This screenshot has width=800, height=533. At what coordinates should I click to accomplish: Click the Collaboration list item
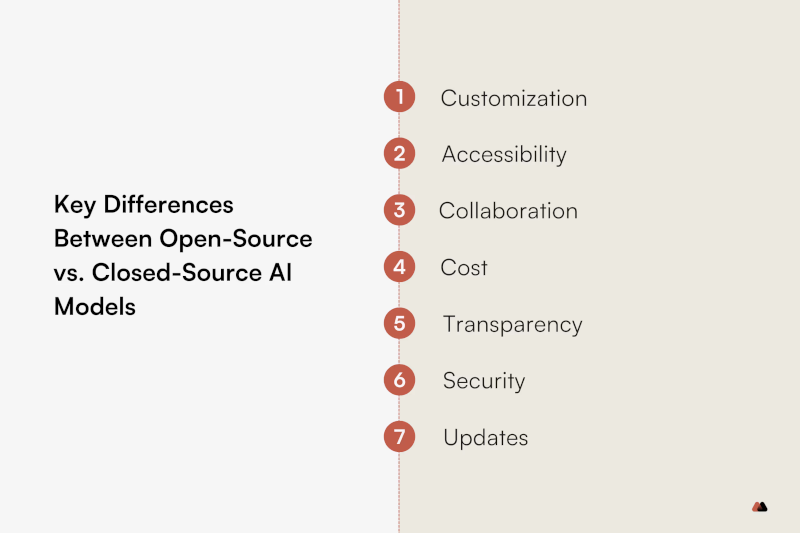click(x=508, y=211)
